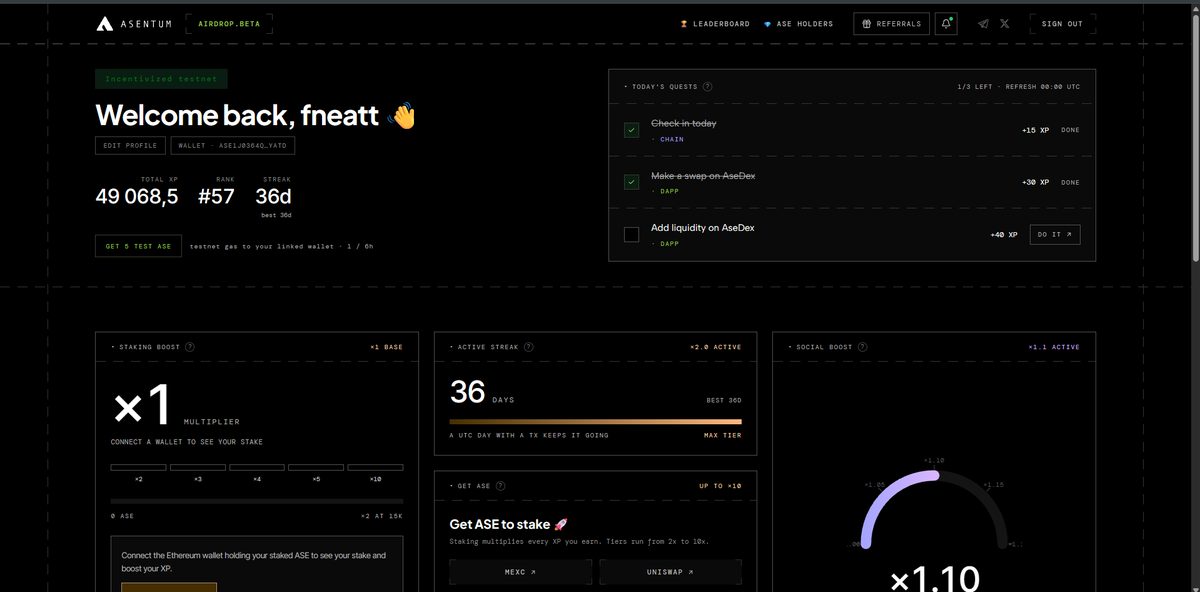Click the '×2.0 ACTIVE' streak status

coord(716,347)
